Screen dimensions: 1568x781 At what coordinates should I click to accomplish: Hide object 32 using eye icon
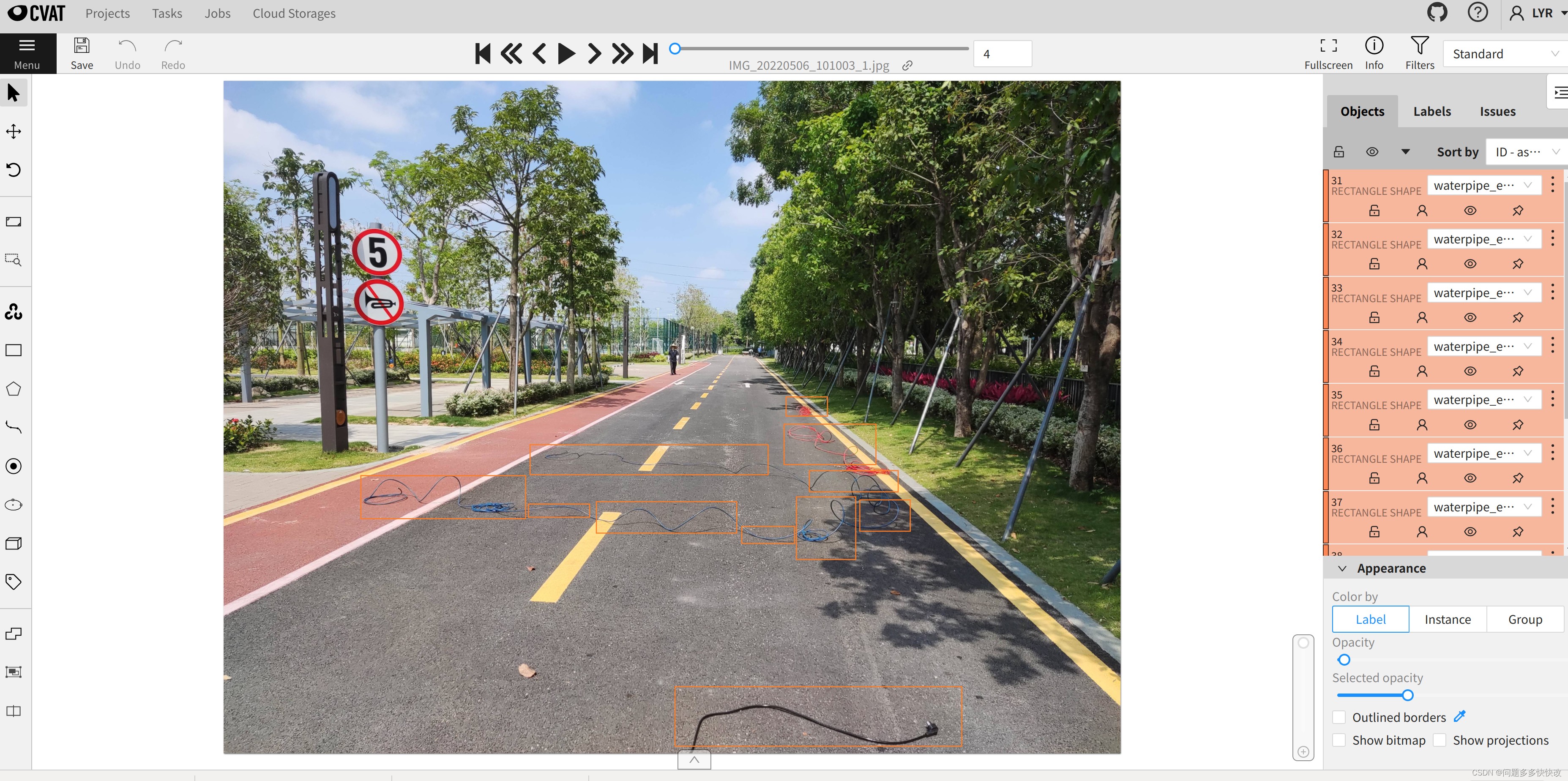tap(1470, 264)
